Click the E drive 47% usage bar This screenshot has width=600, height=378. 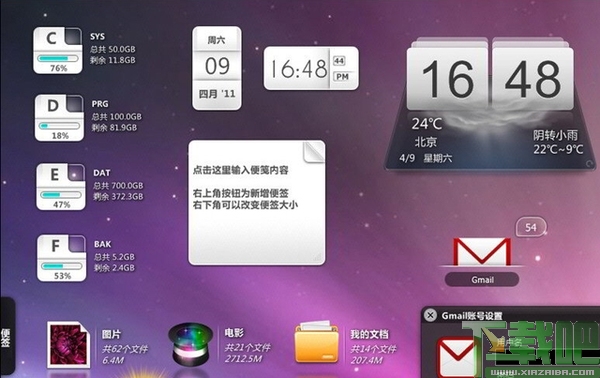[61, 195]
